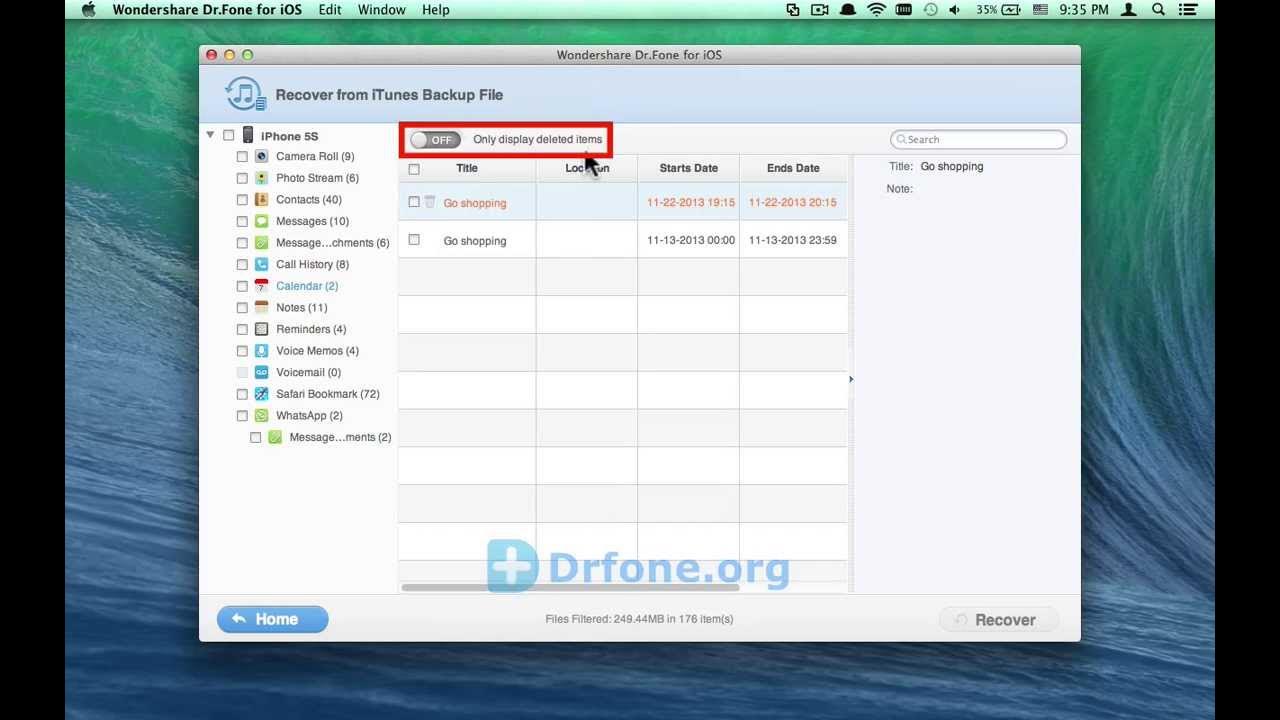Click the Photo Stream icon

click(x=261, y=178)
